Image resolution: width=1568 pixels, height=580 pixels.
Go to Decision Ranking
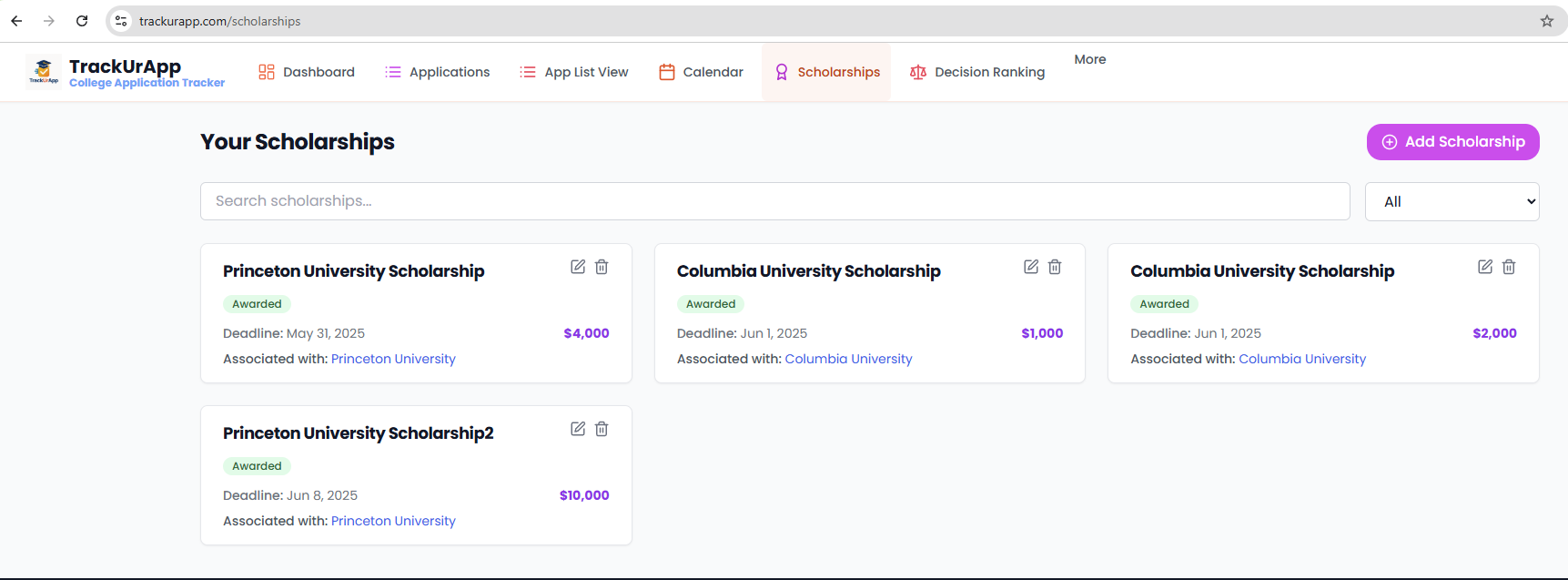[x=977, y=72]
